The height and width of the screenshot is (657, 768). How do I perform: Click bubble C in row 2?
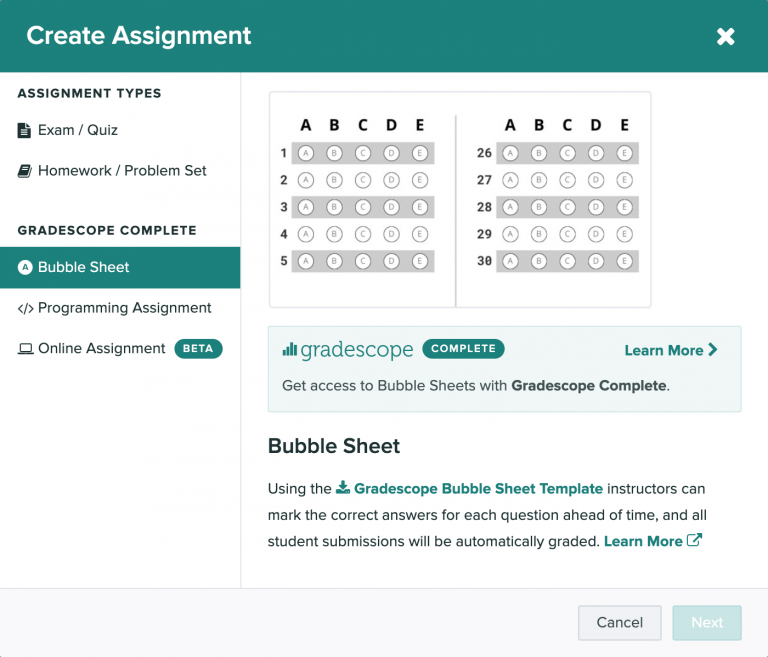coord(363,180)
